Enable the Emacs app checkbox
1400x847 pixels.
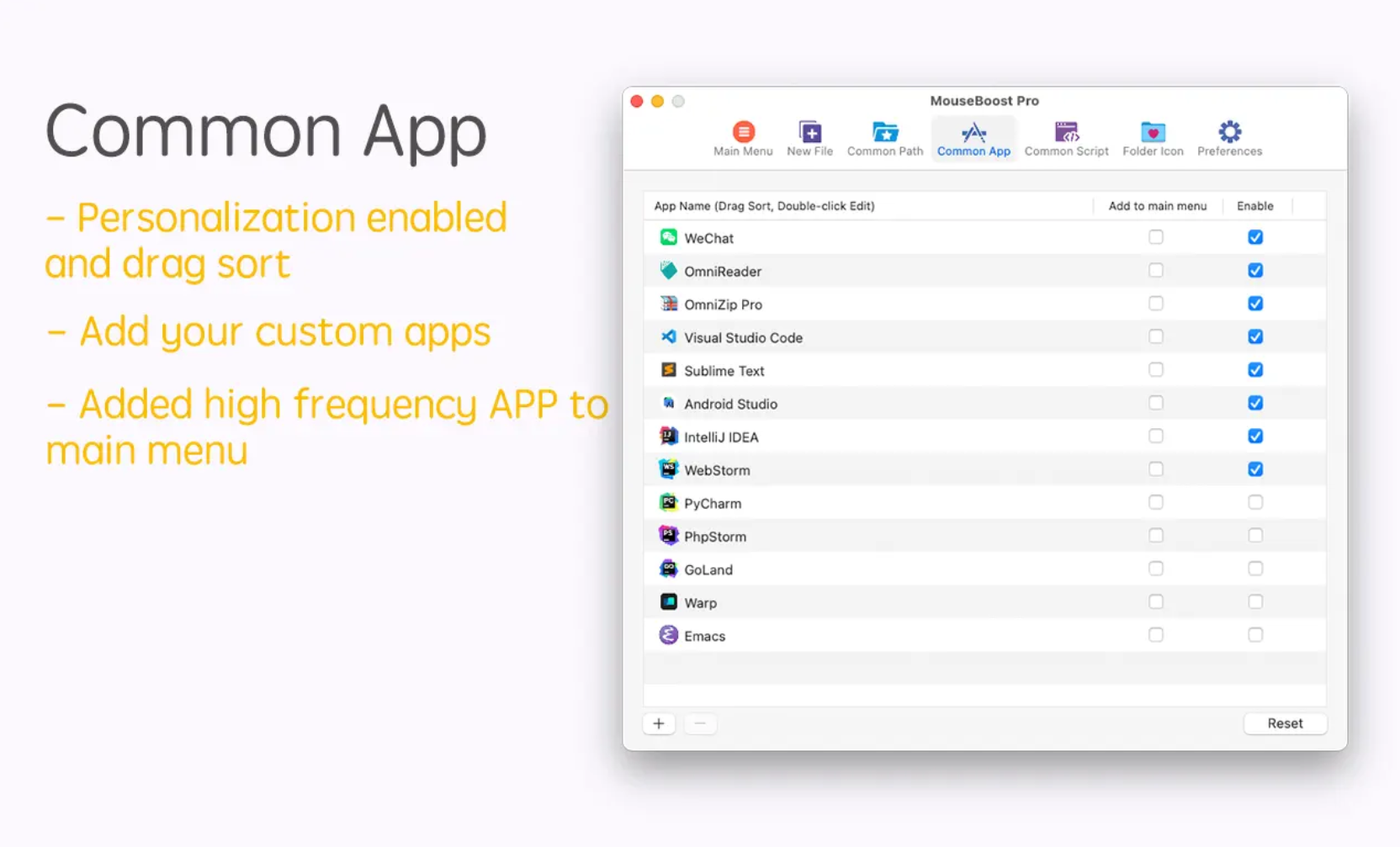click(x=1255, y=635)
